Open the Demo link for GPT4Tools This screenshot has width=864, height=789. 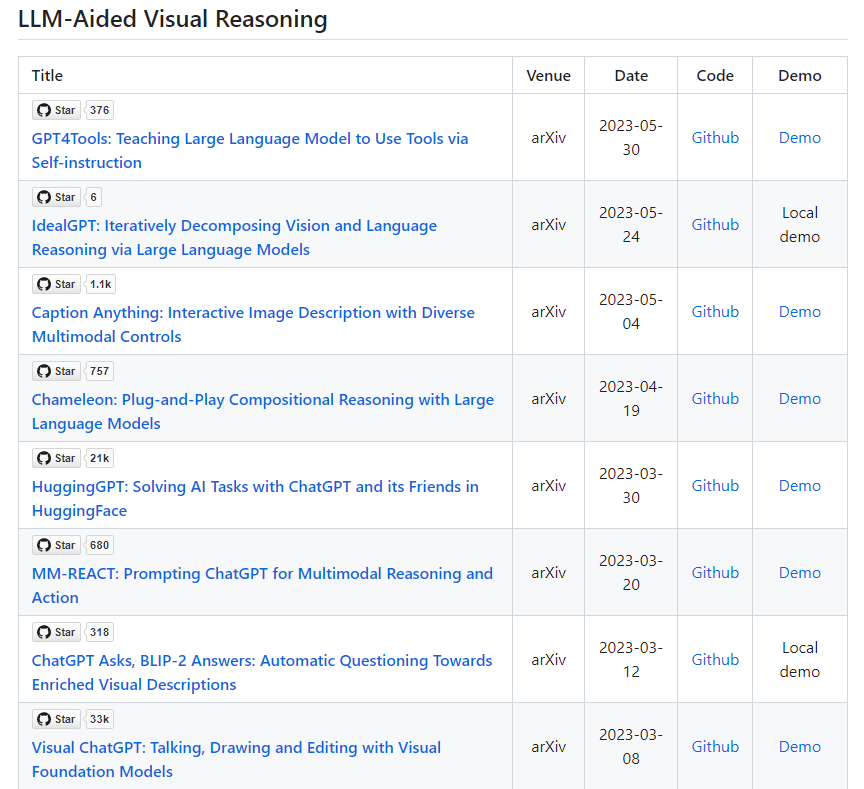tap(800, 138)
